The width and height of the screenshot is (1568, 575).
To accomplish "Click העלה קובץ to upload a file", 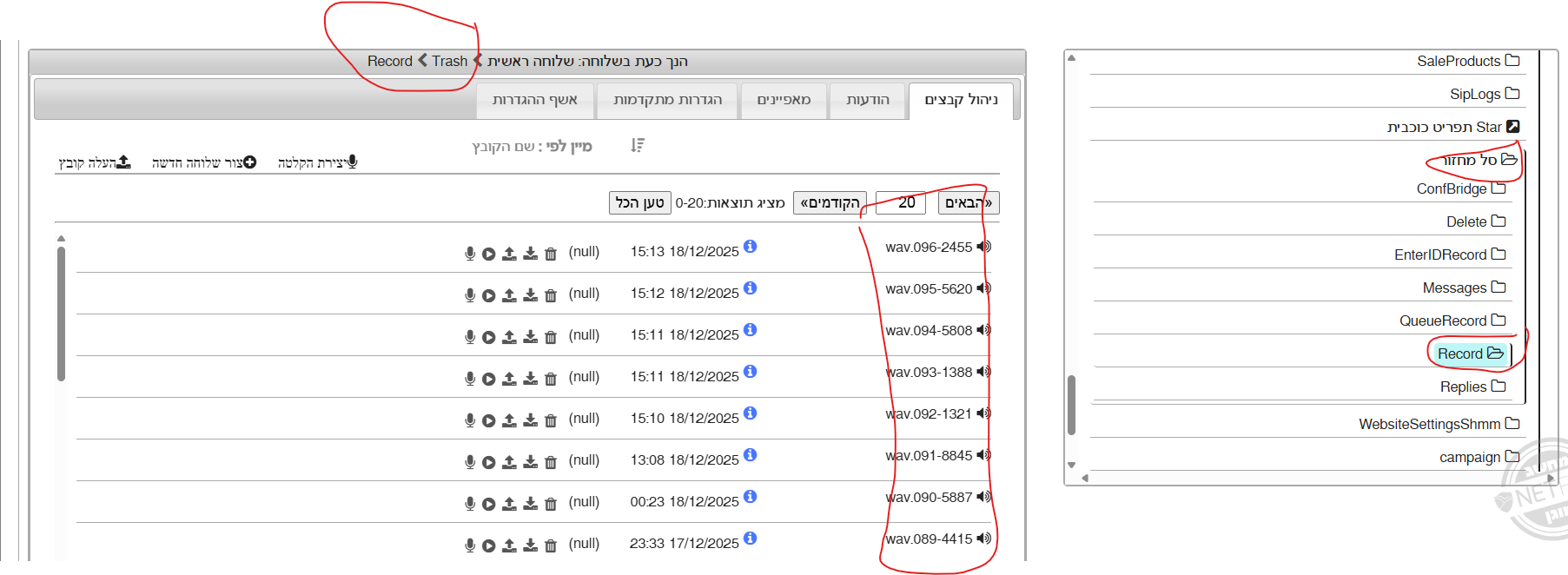I will pos(94,162).
